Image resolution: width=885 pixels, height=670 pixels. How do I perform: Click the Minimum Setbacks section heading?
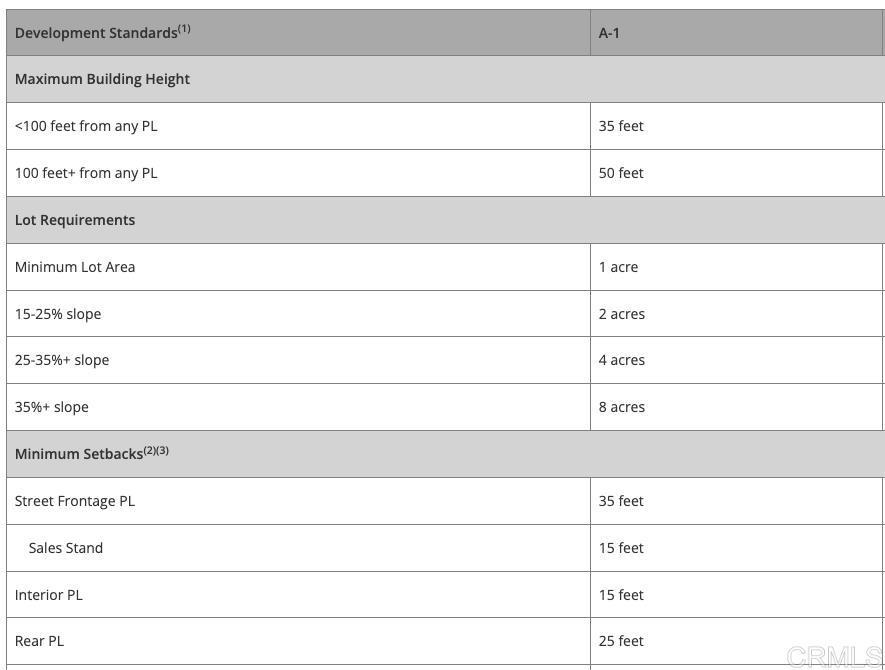79,454
